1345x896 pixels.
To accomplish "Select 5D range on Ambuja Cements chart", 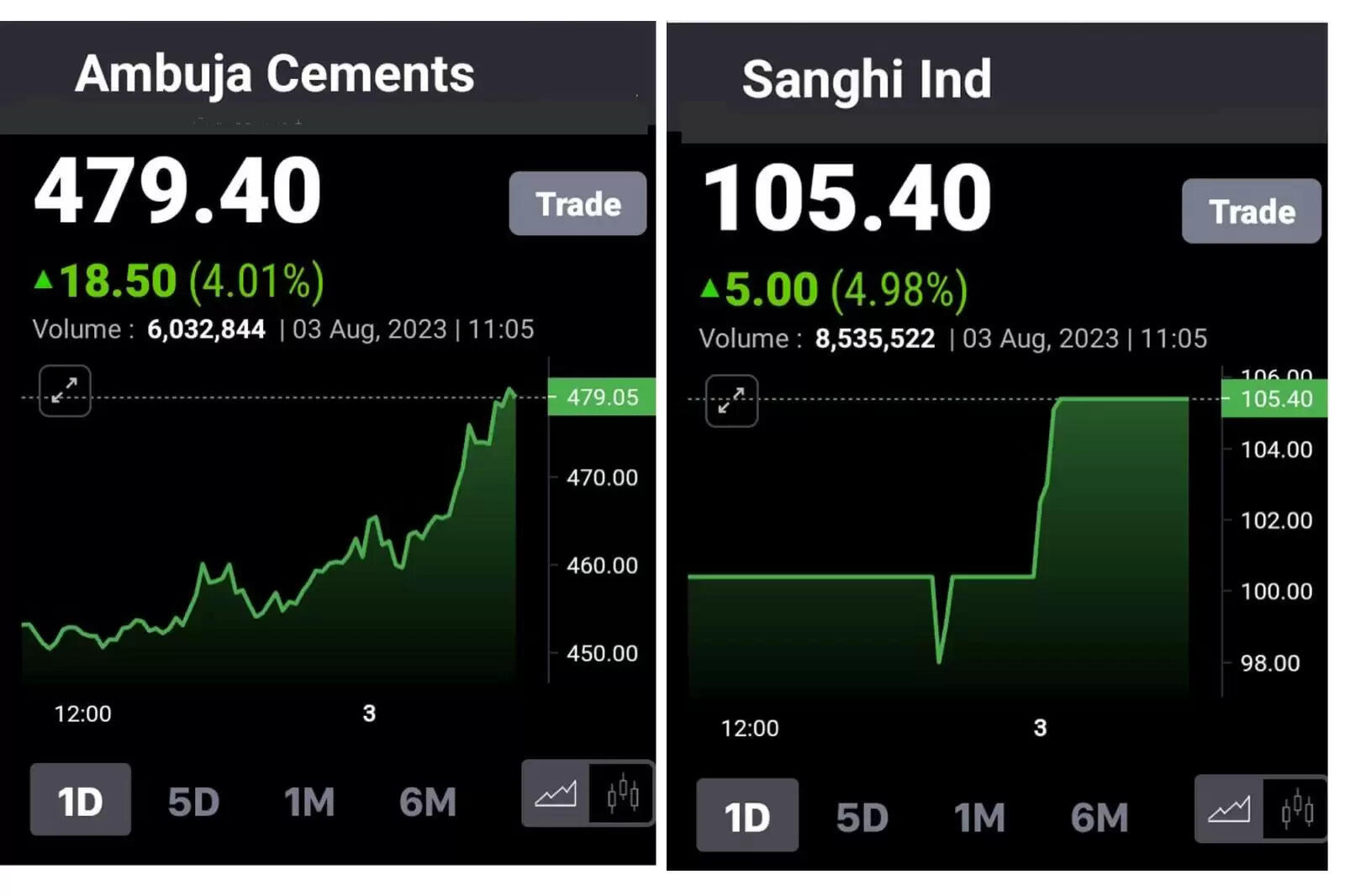I will click(193, 802).
